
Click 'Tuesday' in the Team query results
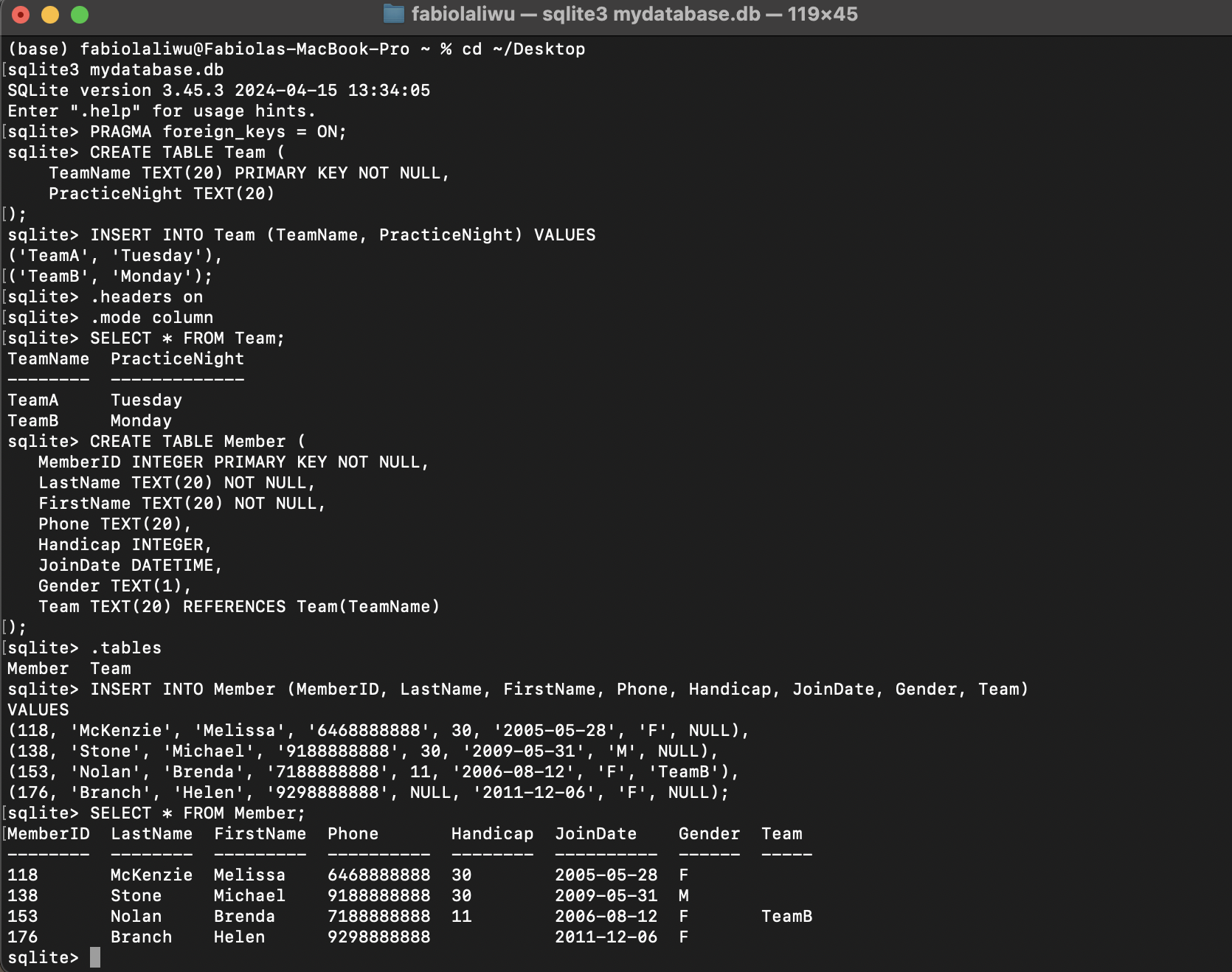pyautogui.click(x=146, y=400)
